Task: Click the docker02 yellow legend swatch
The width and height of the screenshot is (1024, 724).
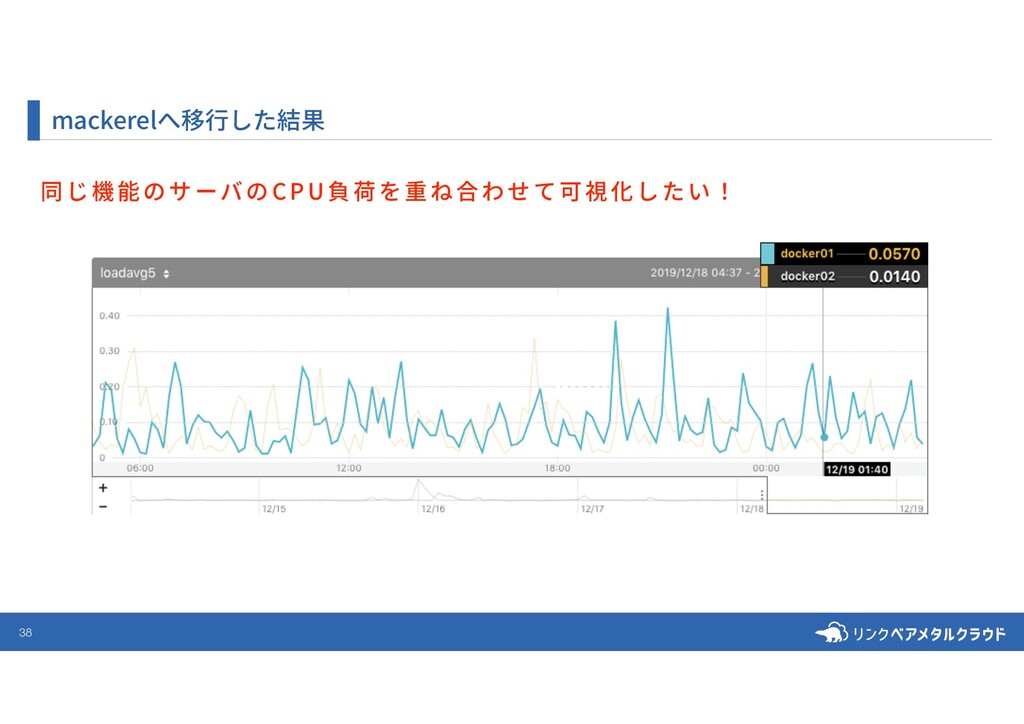Action: (x=764, y=276)
